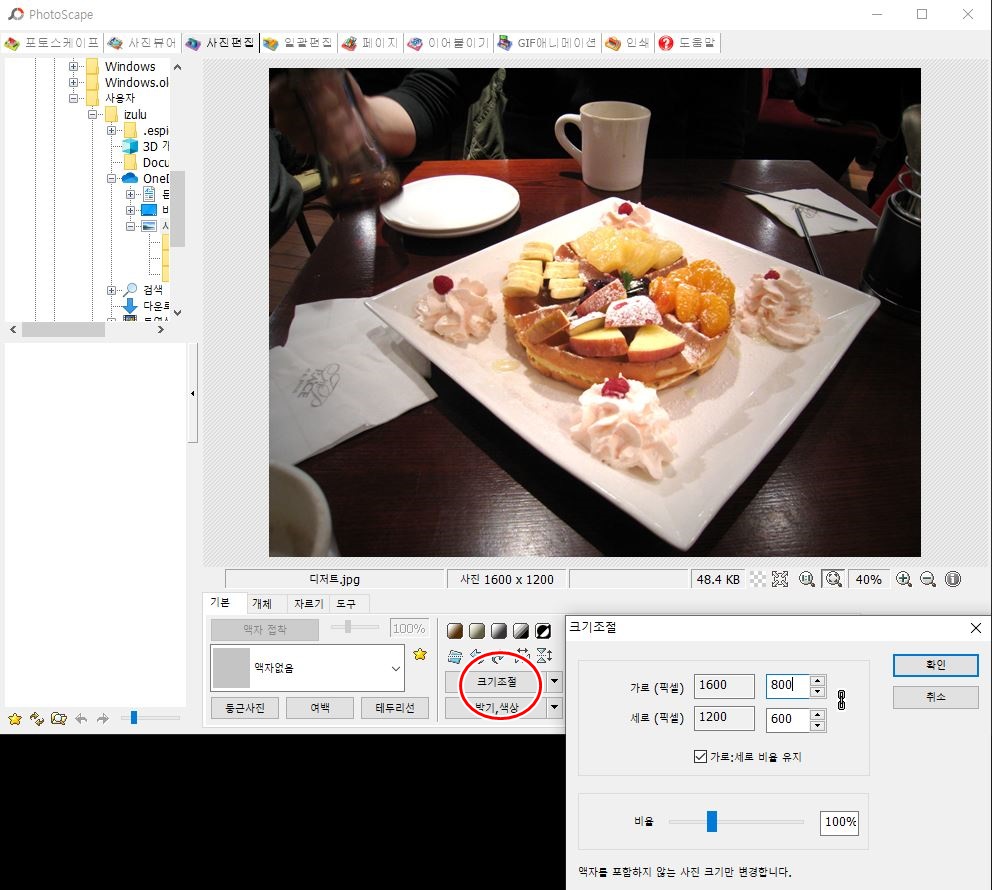Screen dimensions: 992x890
Task: Click the 테두리선 button
Action: (x=395, y=708)
